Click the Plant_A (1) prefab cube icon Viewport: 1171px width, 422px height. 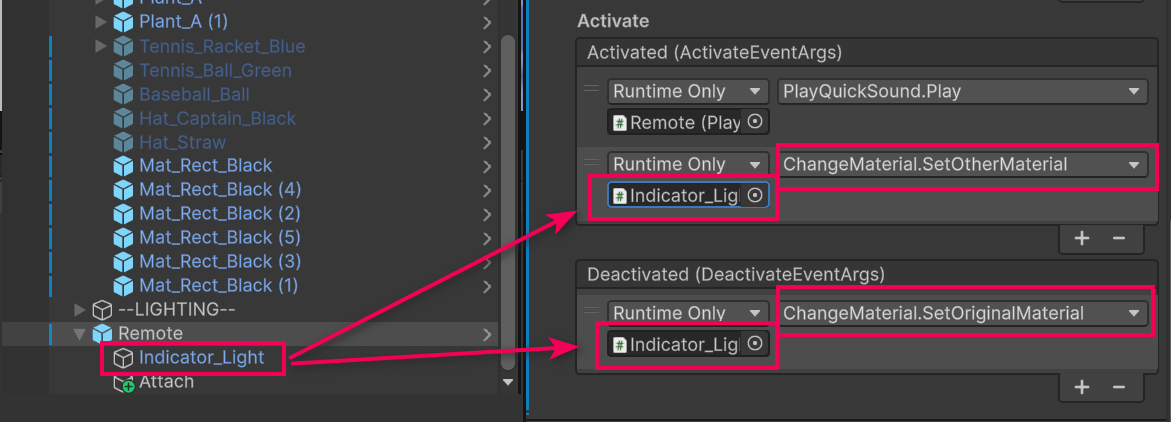(x=123, y=22)
